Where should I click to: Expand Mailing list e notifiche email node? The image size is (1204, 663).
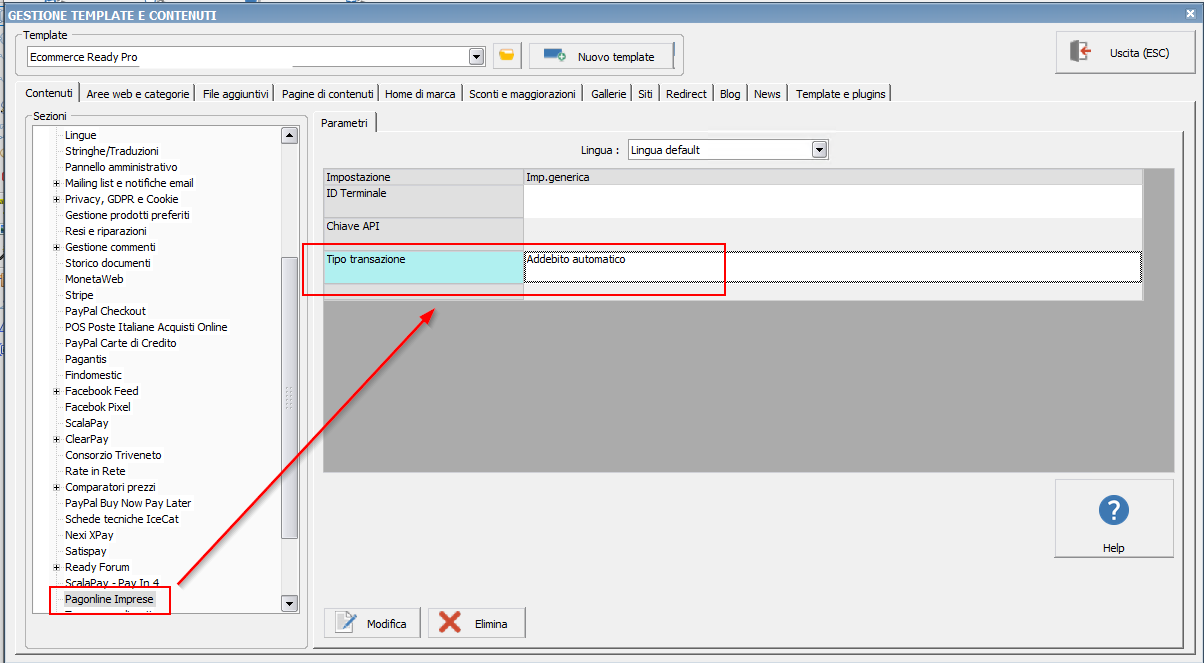(57, 183)
